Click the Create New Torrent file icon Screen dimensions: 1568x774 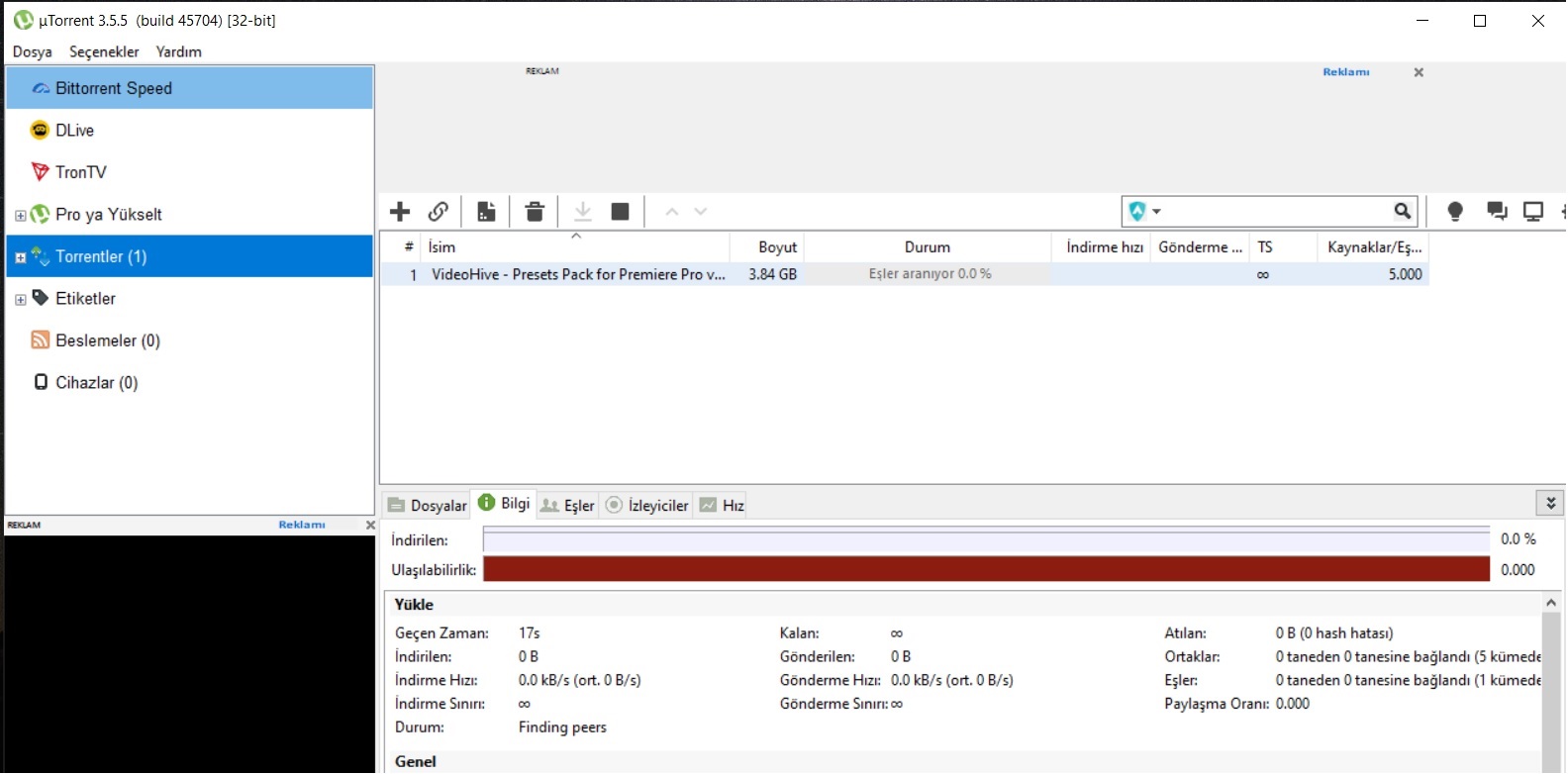(486, 211)
